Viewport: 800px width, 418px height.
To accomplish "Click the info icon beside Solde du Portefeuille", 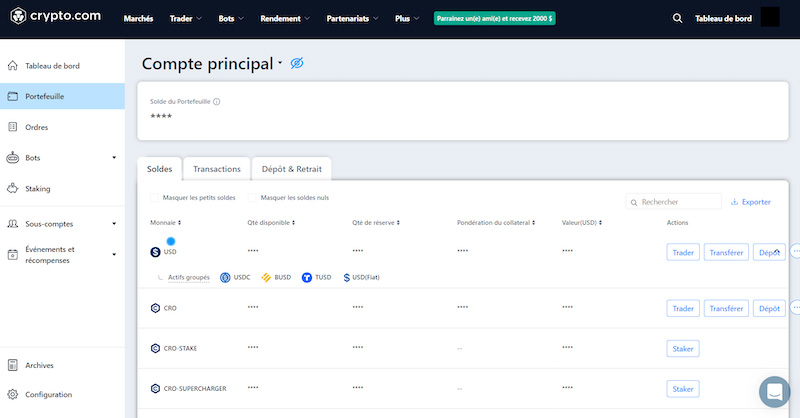I will (x=216, y=102).
